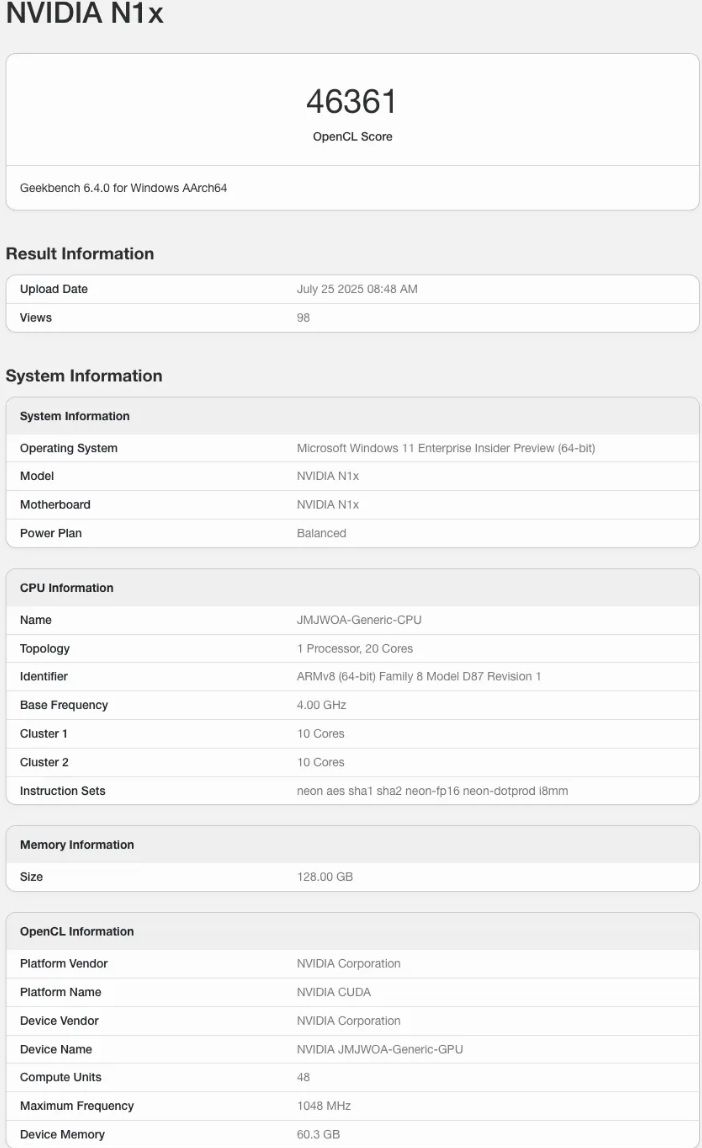
Task: Select the Device Memory value 60.3 GB
Action: (x=318, y=1134)
